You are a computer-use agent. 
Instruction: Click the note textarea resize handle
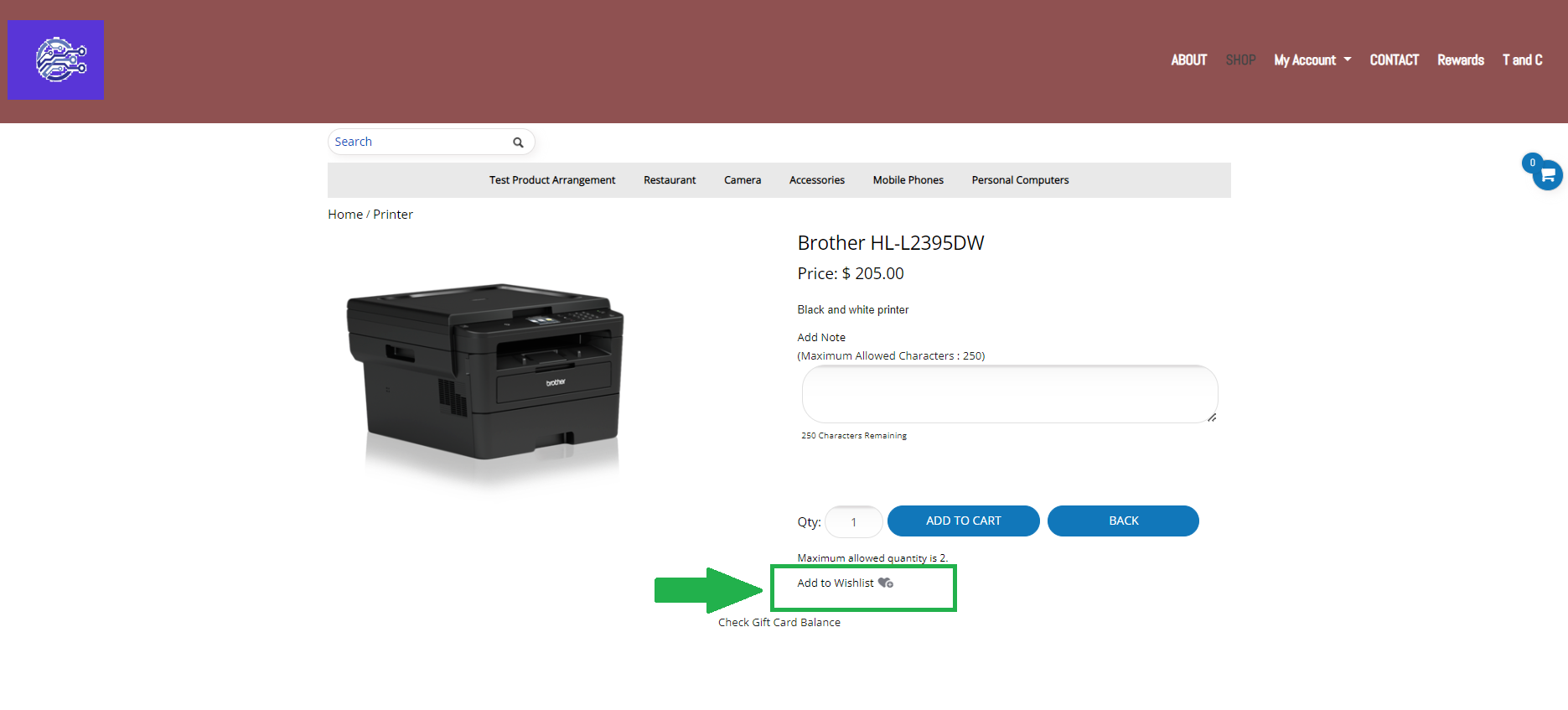1212,417
